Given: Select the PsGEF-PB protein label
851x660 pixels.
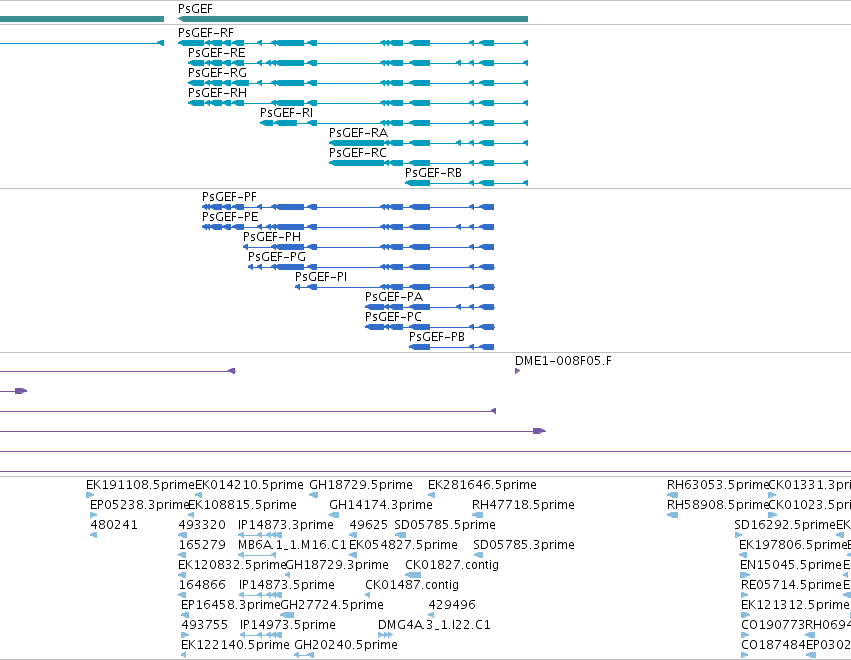Looking at the screenshot, I should pyautogui.click(x=437, y=337).
